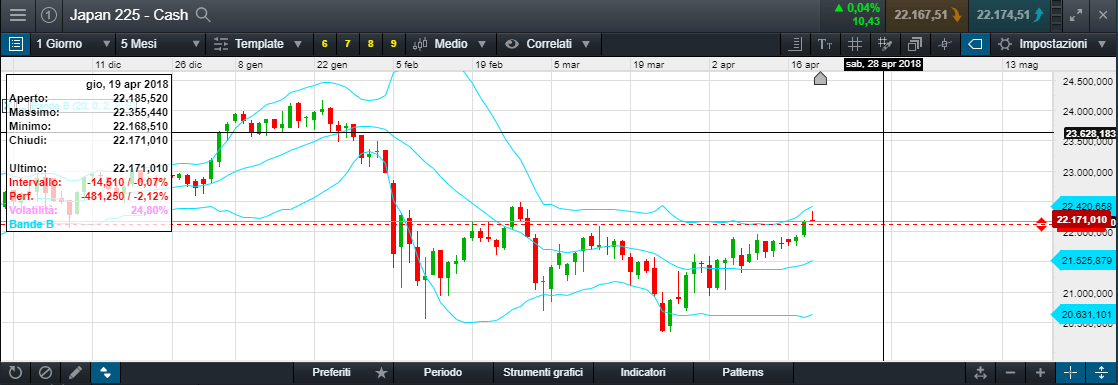Click the text size icon

pos(825,44)
